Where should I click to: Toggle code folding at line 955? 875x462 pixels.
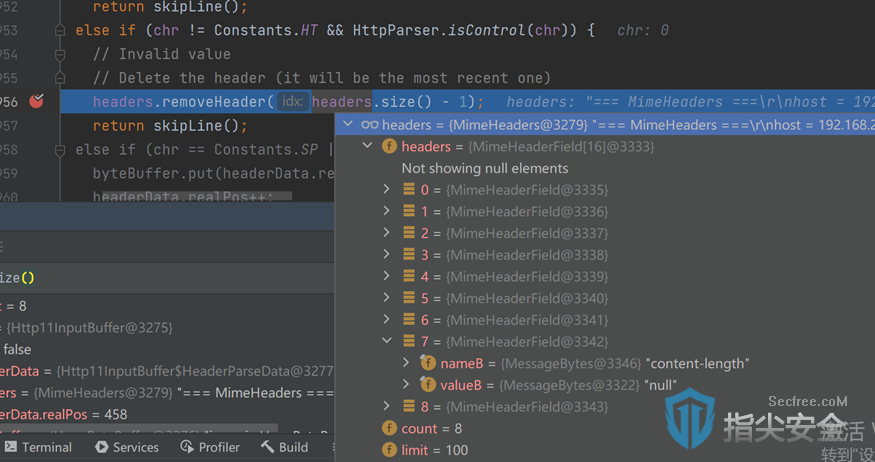click(x=60, y=78)
